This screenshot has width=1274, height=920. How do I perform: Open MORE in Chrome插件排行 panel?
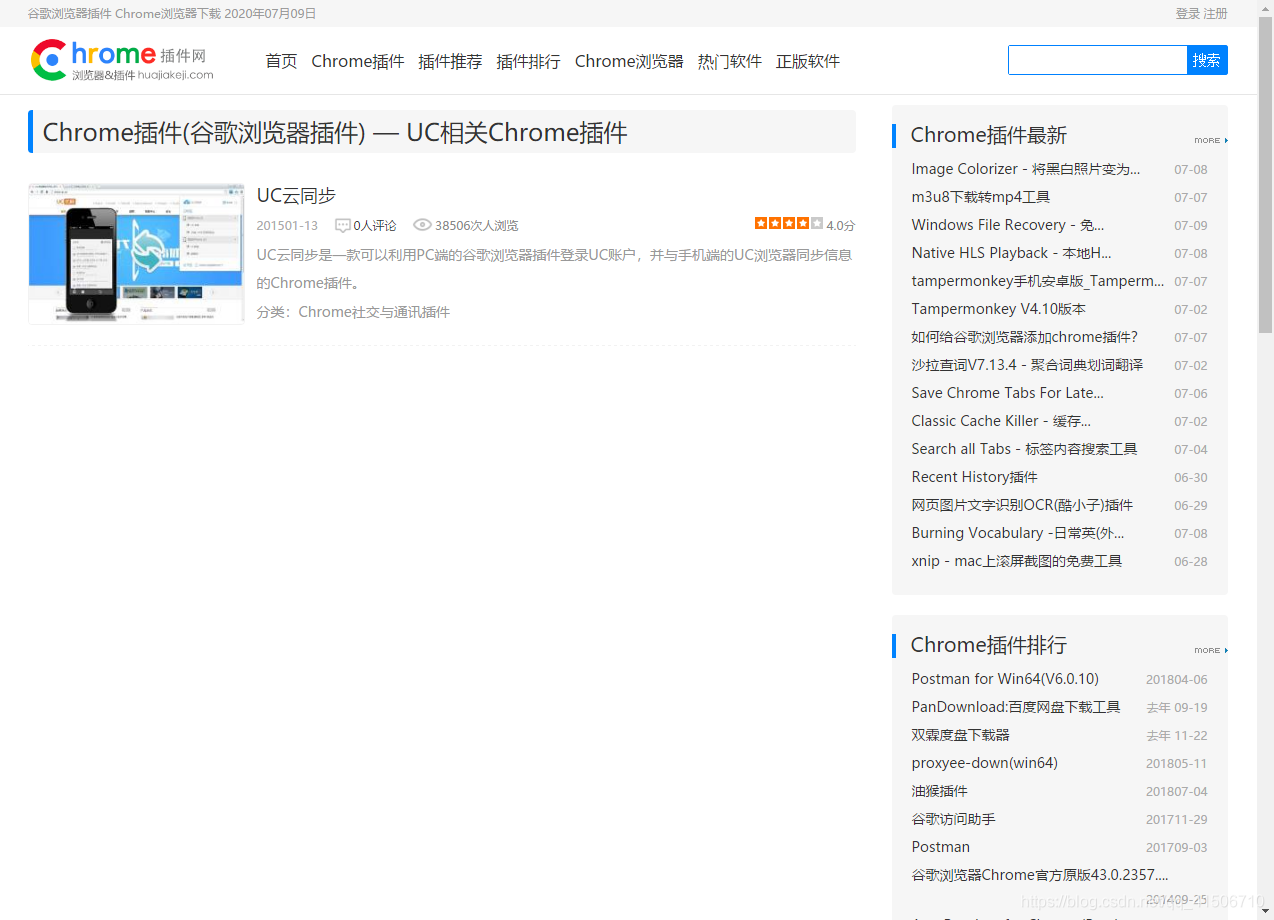[x=1211, y=651]
